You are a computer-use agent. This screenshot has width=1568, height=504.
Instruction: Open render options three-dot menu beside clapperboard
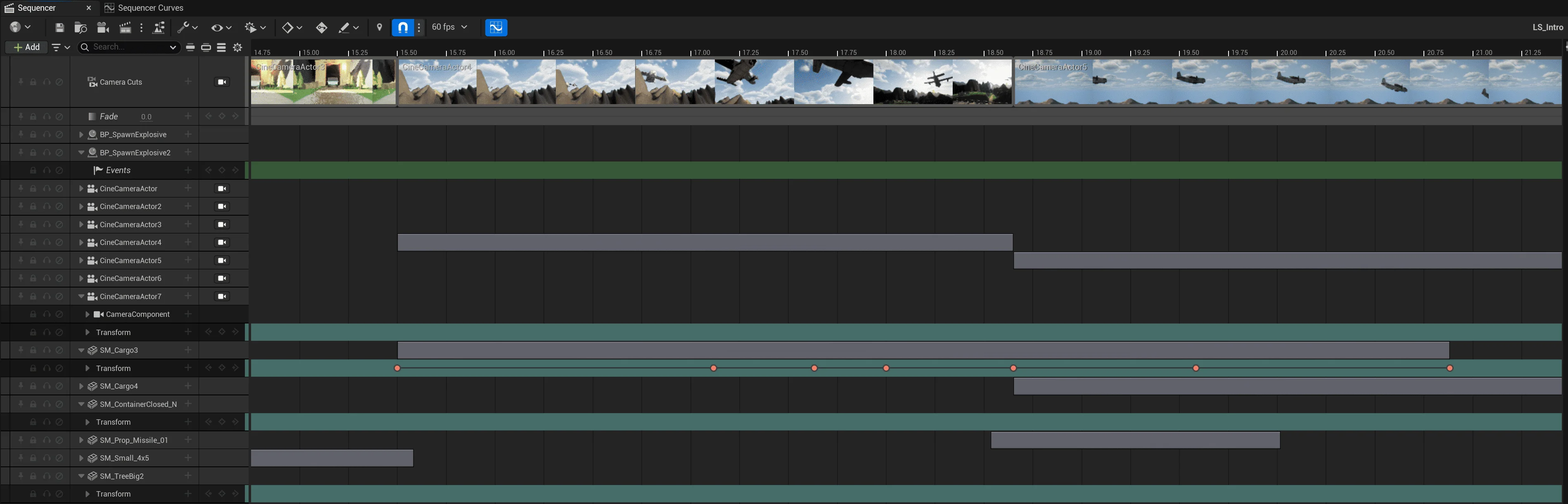(141, 27)
